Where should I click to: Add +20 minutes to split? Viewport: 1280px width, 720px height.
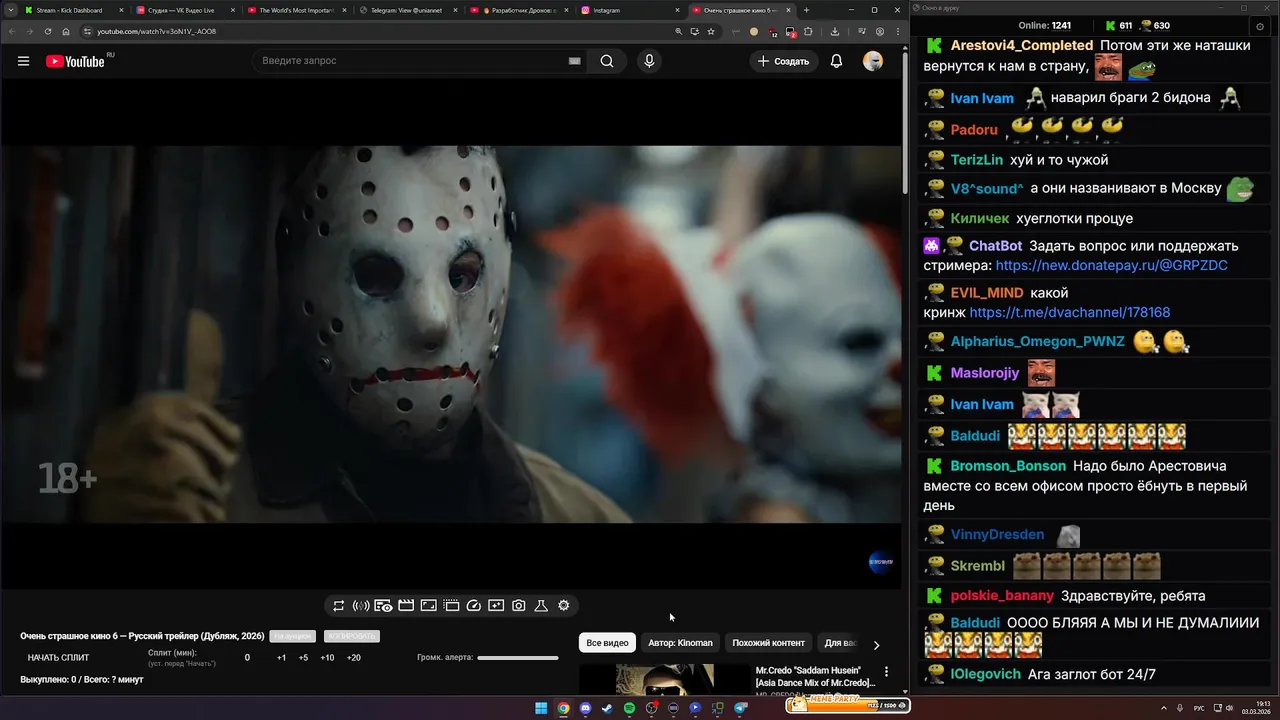[353, 658]
